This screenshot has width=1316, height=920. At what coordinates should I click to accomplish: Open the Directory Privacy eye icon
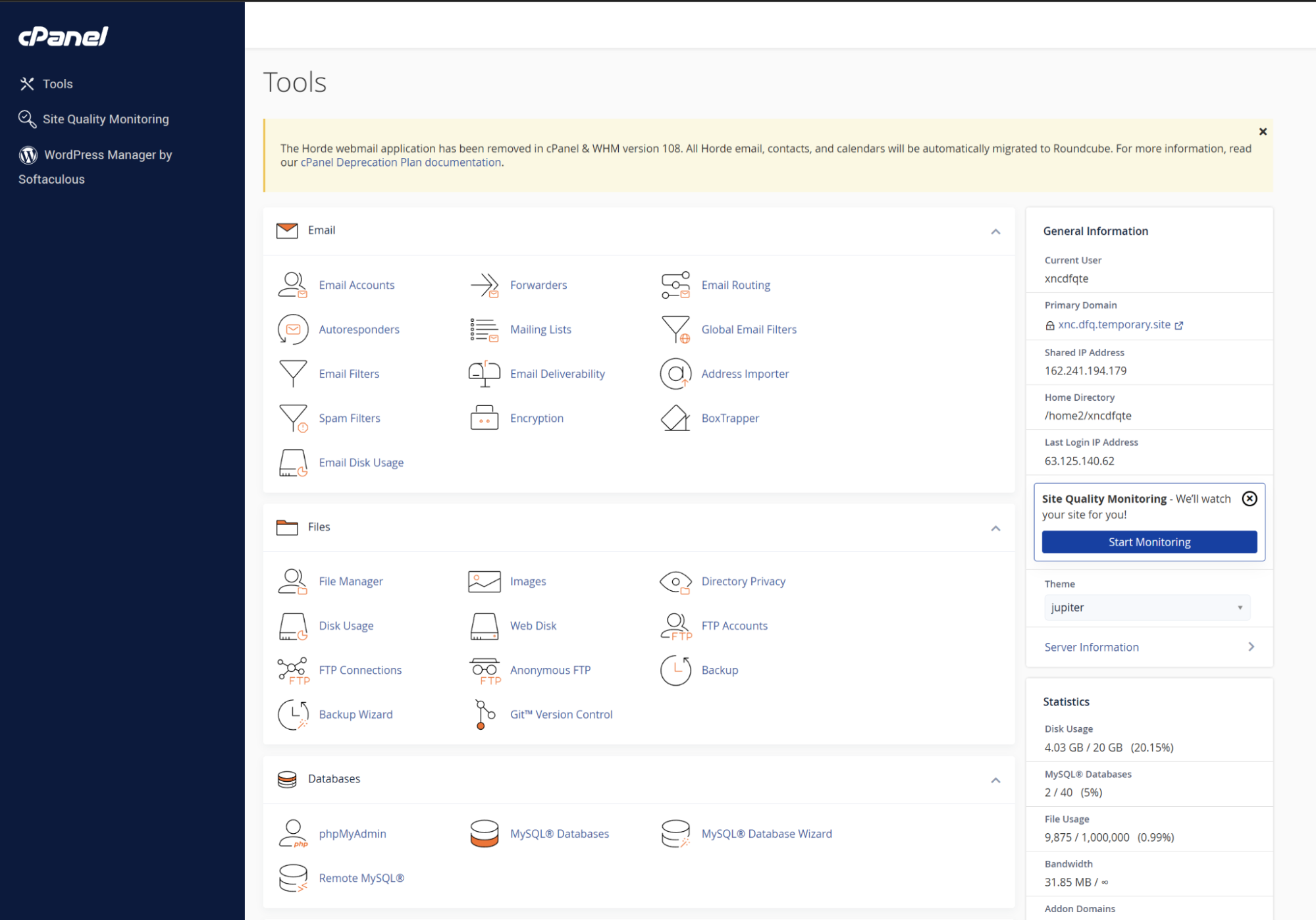point(675,581)
